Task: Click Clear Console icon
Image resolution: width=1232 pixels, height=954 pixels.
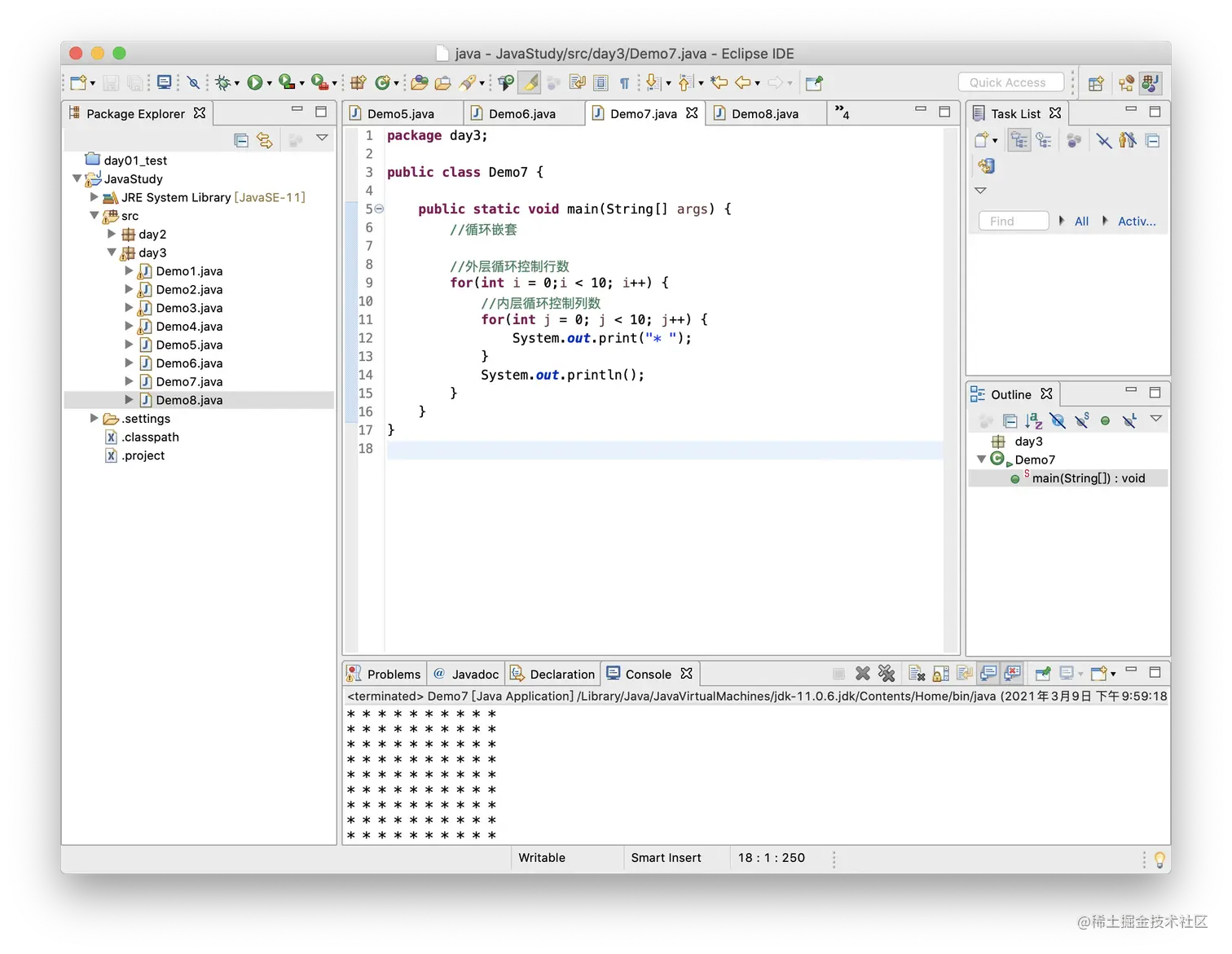Action: pyautogui.click(x=917, y=674)
